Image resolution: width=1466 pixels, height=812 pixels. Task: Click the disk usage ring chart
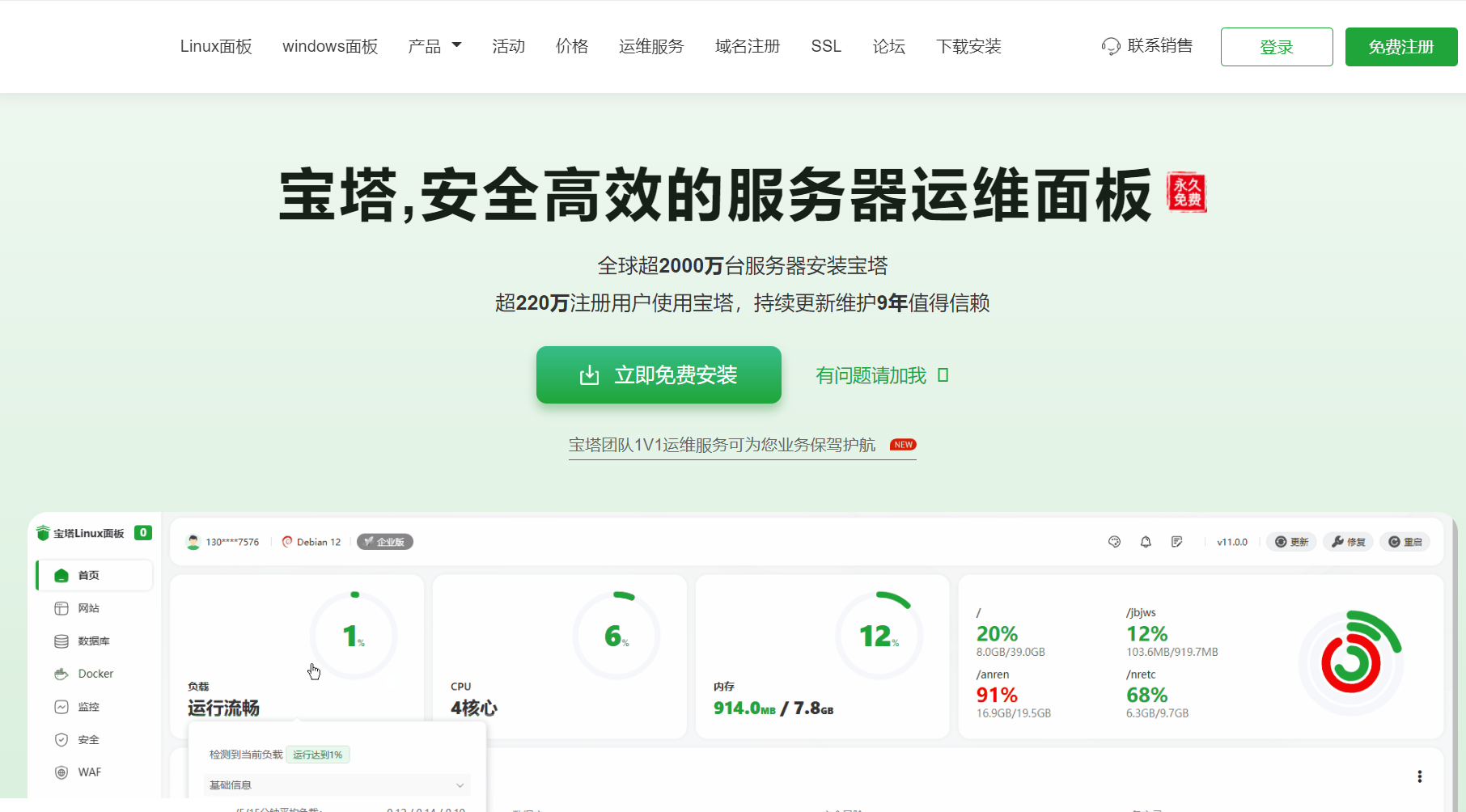tap(1351, 663)
